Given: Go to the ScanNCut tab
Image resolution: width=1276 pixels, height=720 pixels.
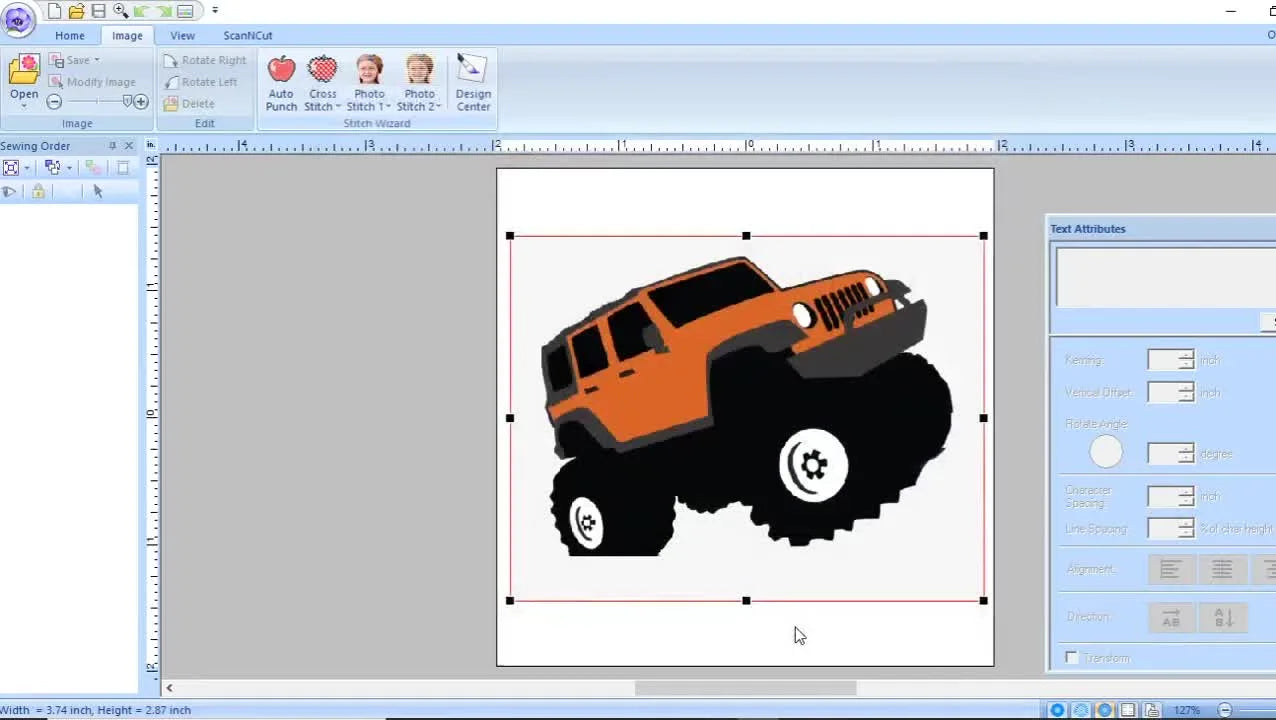Looking at the screenshot, I should (248, 35).
